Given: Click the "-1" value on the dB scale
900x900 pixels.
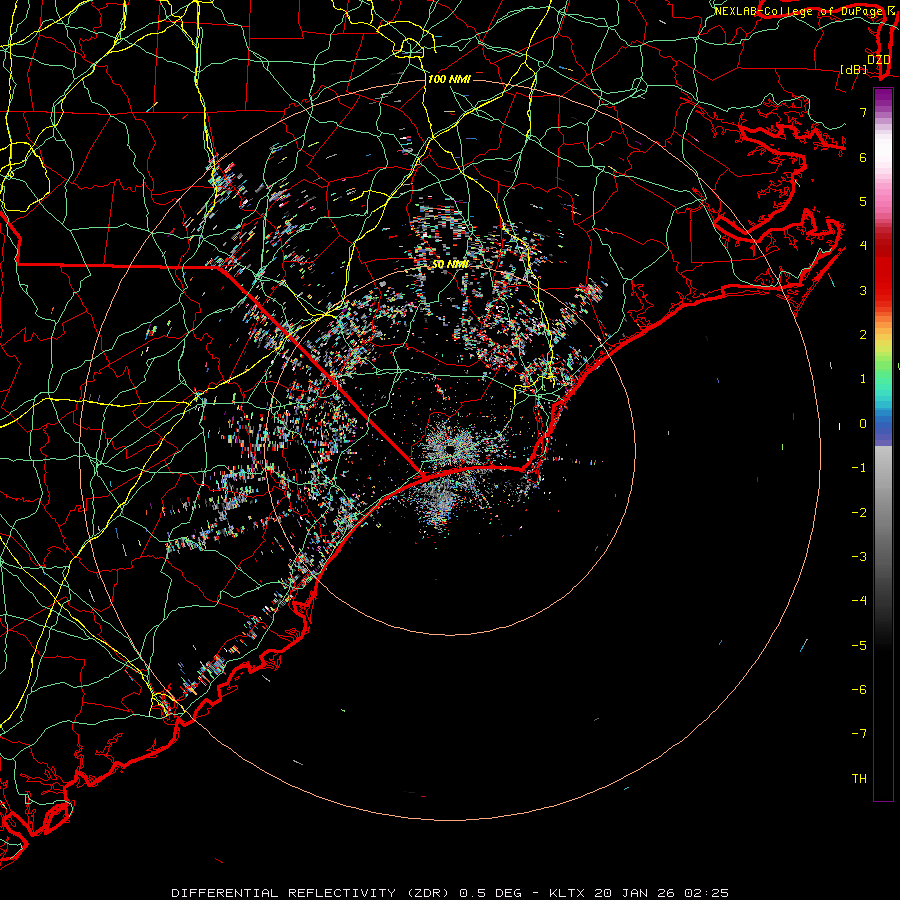Looking at the screenshot, I should [859, 468].
